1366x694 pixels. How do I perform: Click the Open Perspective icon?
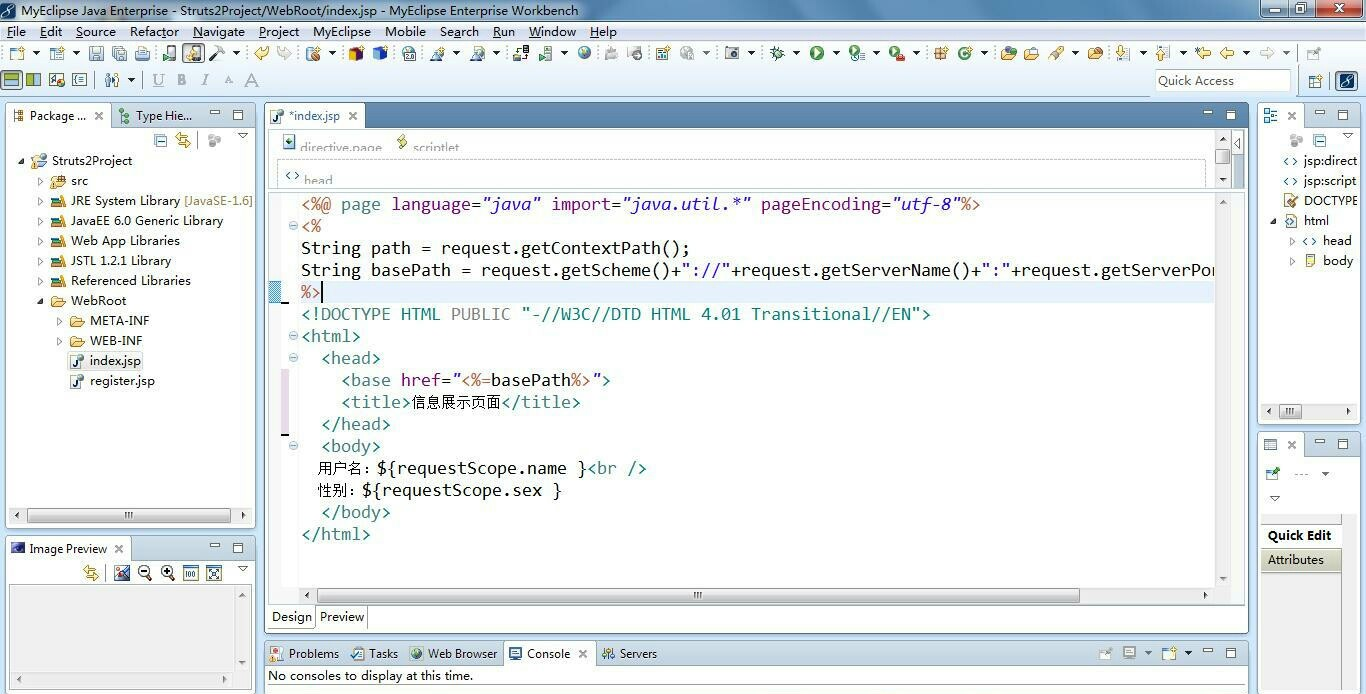(1315, 81)
